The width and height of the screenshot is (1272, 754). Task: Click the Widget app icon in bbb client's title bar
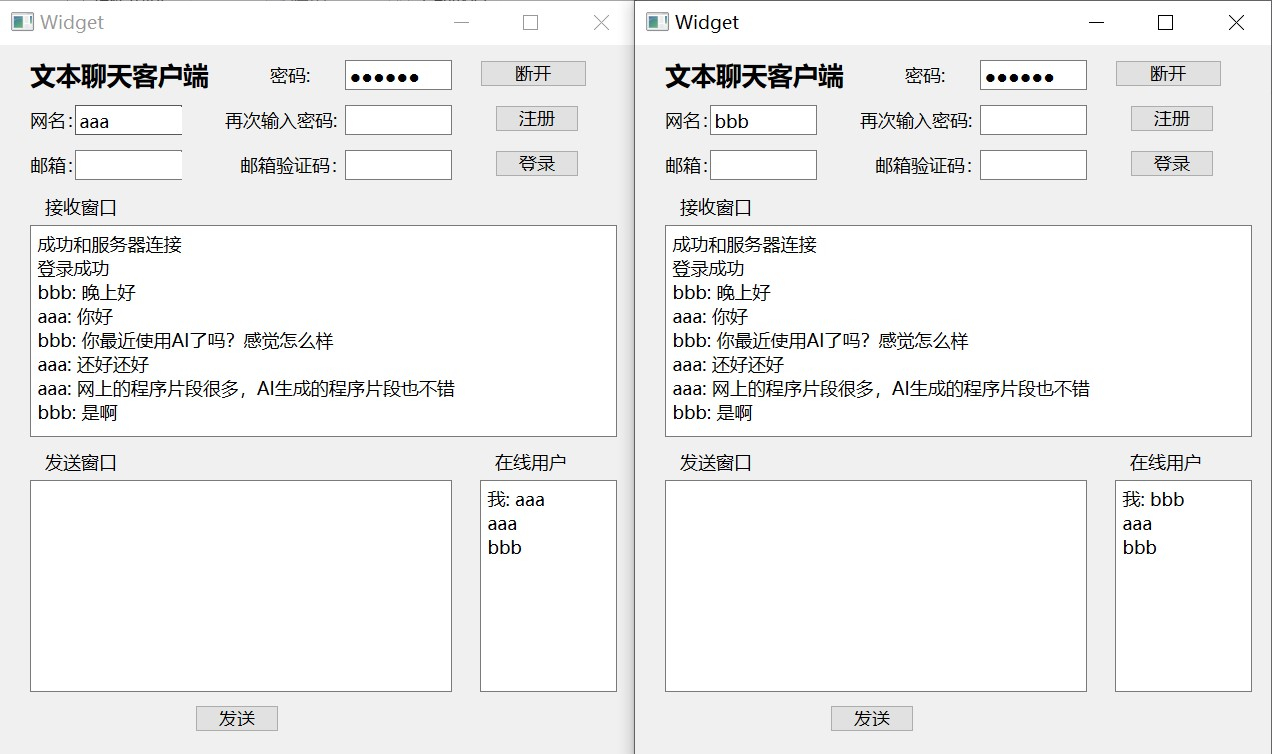click(657, 22)
